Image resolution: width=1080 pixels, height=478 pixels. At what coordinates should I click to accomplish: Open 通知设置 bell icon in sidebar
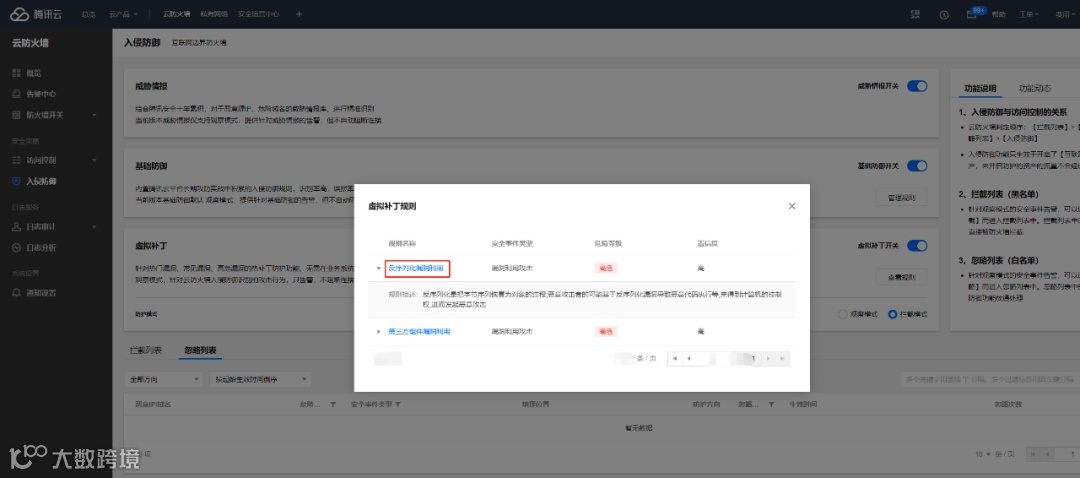[x=17, y=293]
